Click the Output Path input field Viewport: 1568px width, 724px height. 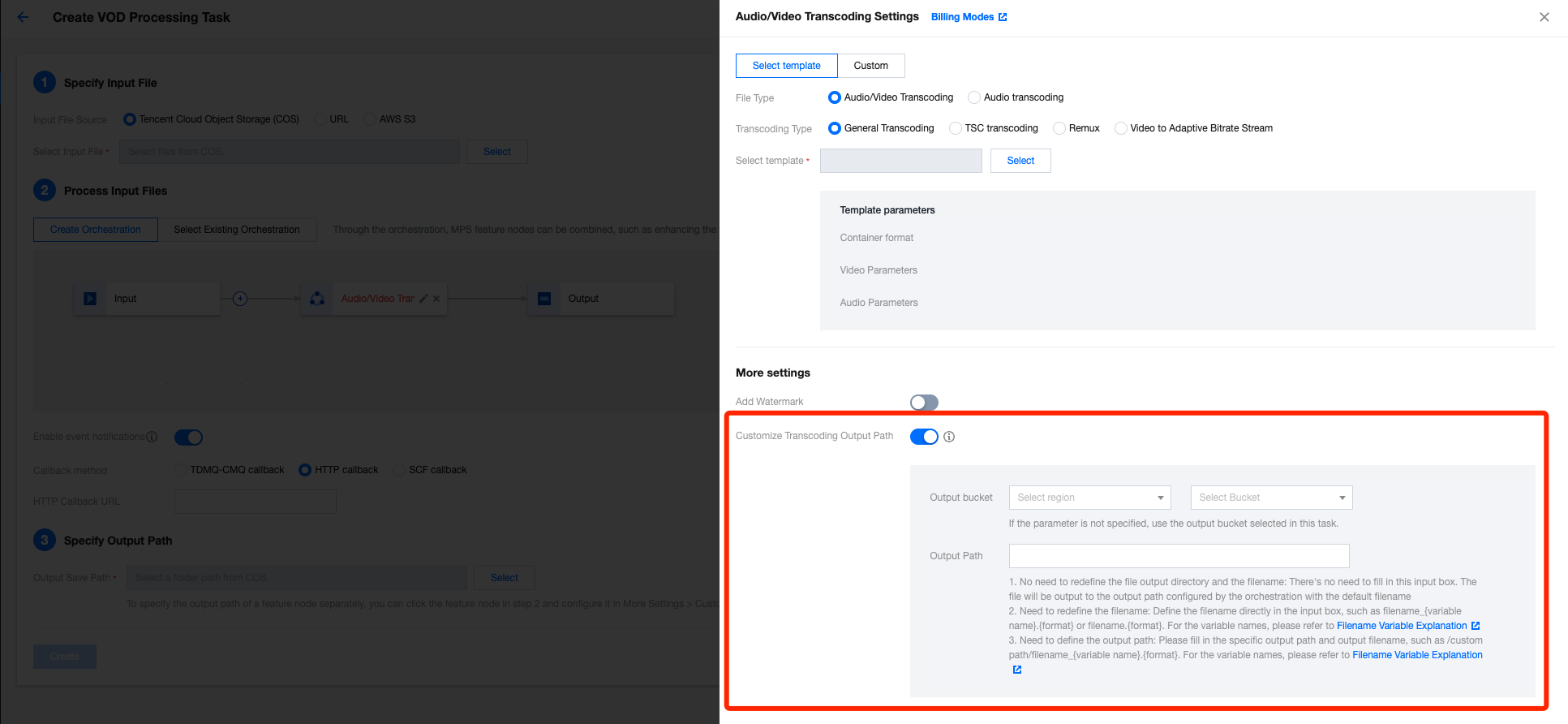pos(1179,556)
